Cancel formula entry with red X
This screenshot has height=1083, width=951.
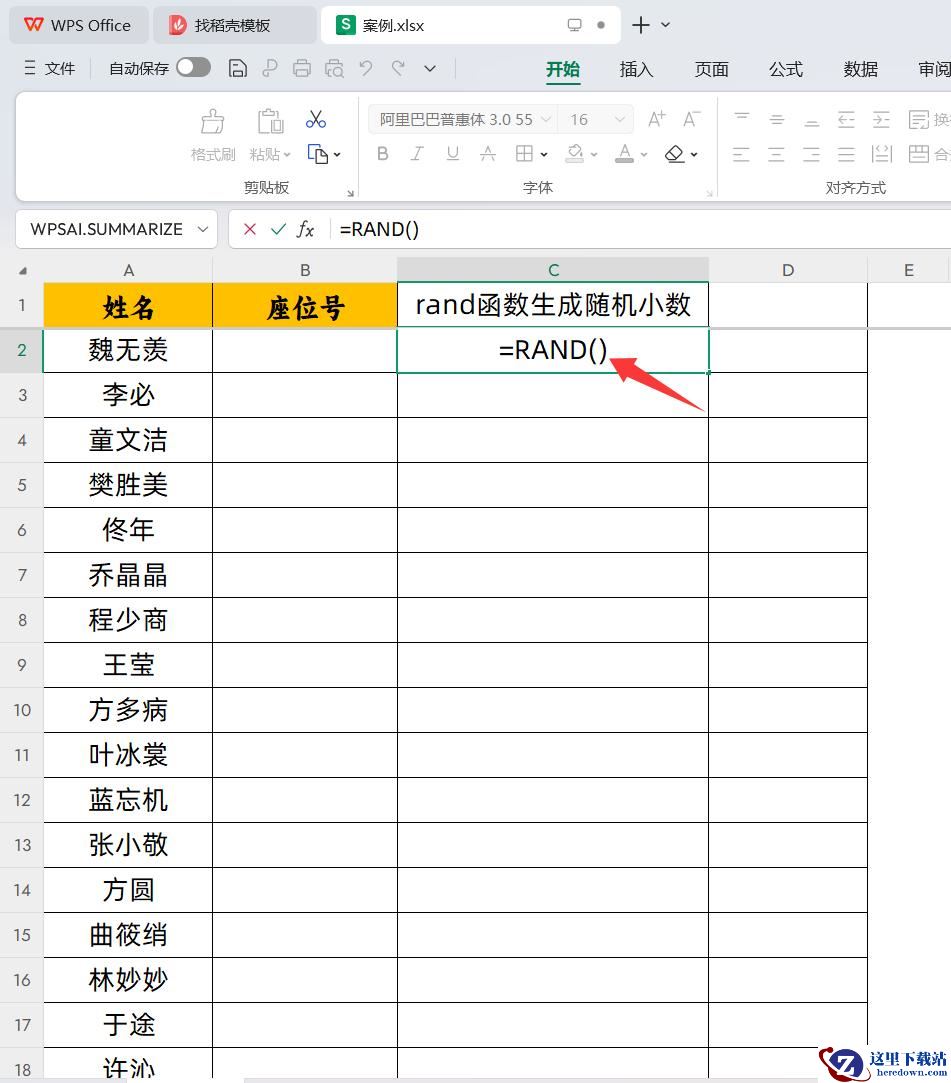tap(250, 229)
